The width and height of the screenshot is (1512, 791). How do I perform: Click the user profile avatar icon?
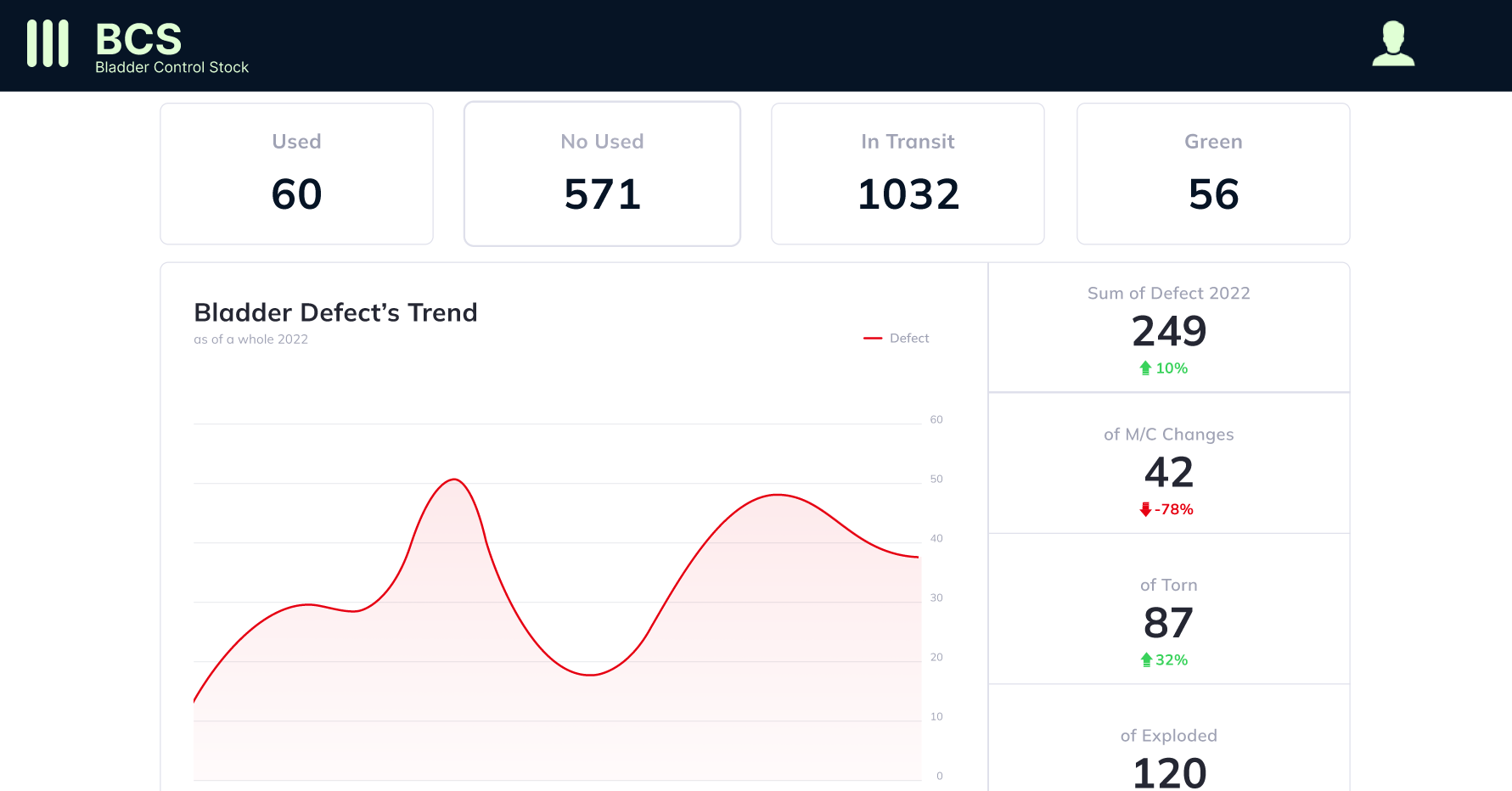coord(1393,43)
